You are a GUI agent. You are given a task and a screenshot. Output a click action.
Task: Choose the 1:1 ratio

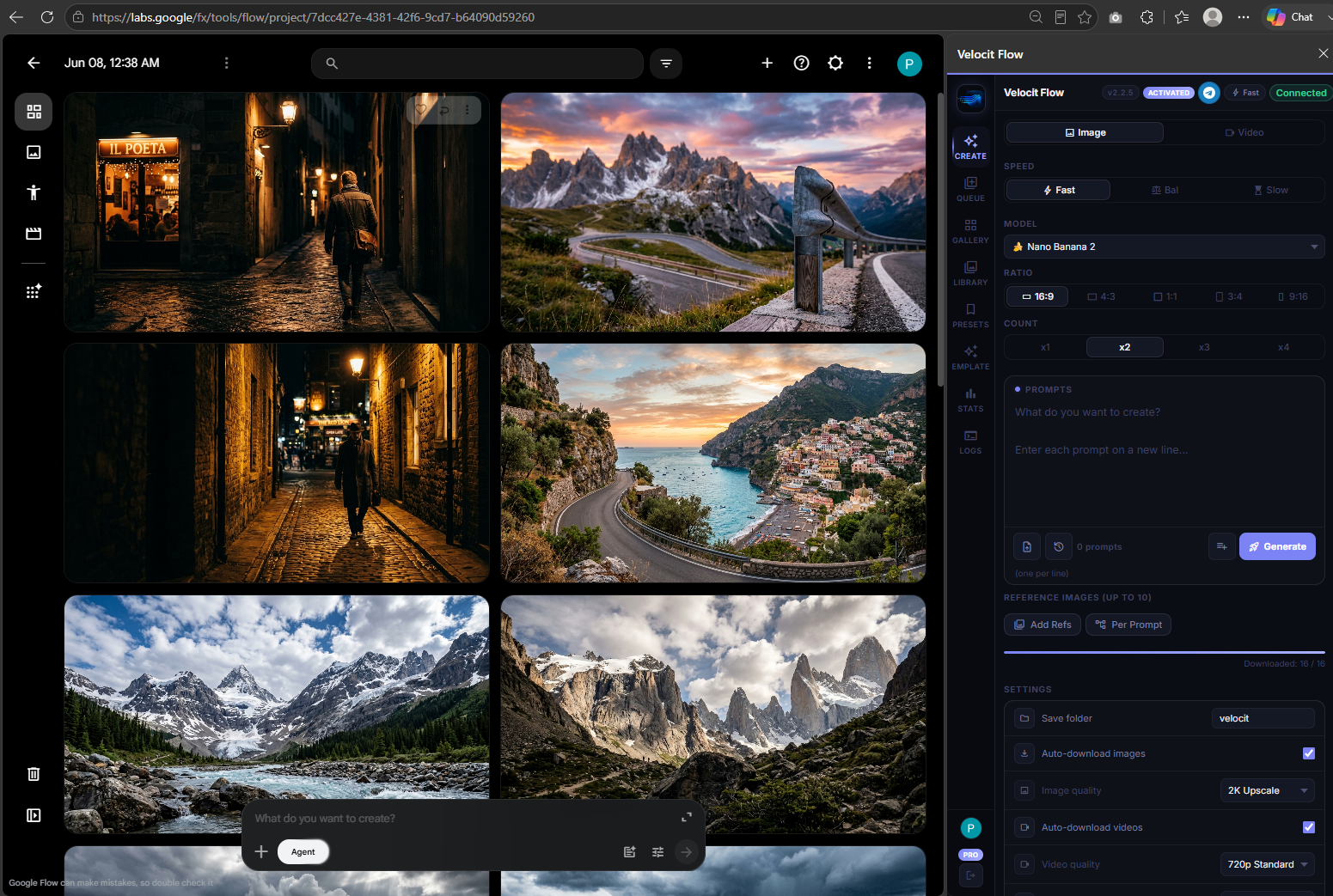coord(1165,296)
